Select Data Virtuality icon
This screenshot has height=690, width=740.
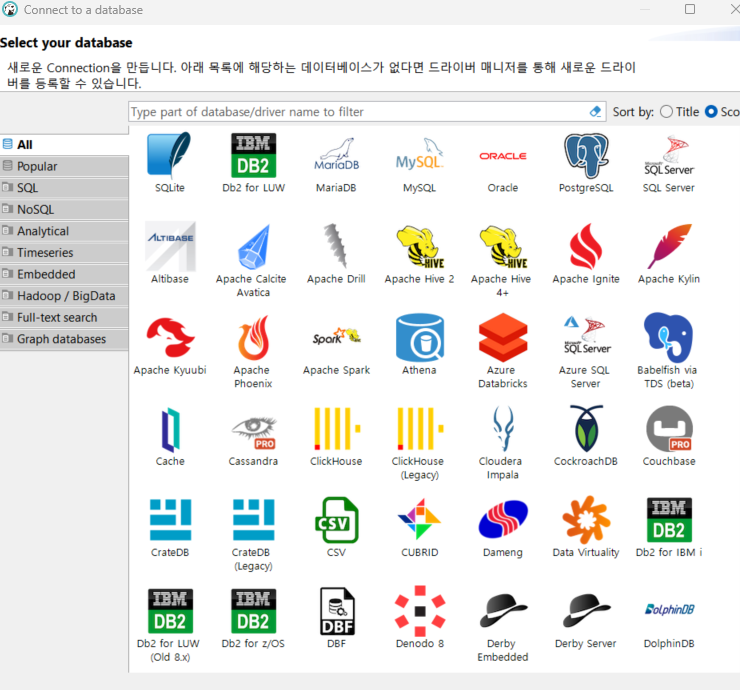tap(586, 520)
